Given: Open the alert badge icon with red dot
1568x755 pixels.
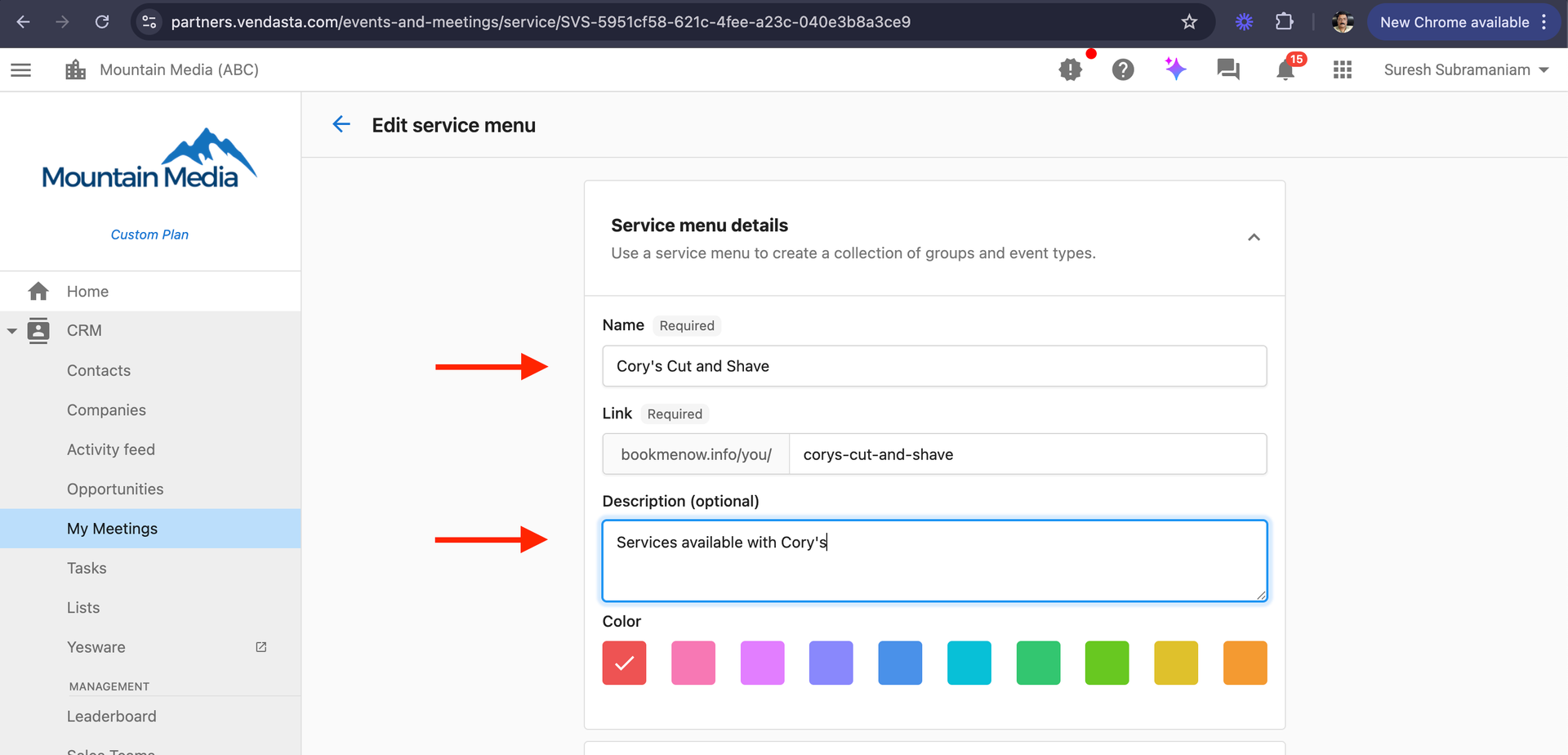Looking at the screenshot, I should [1071, 69].
